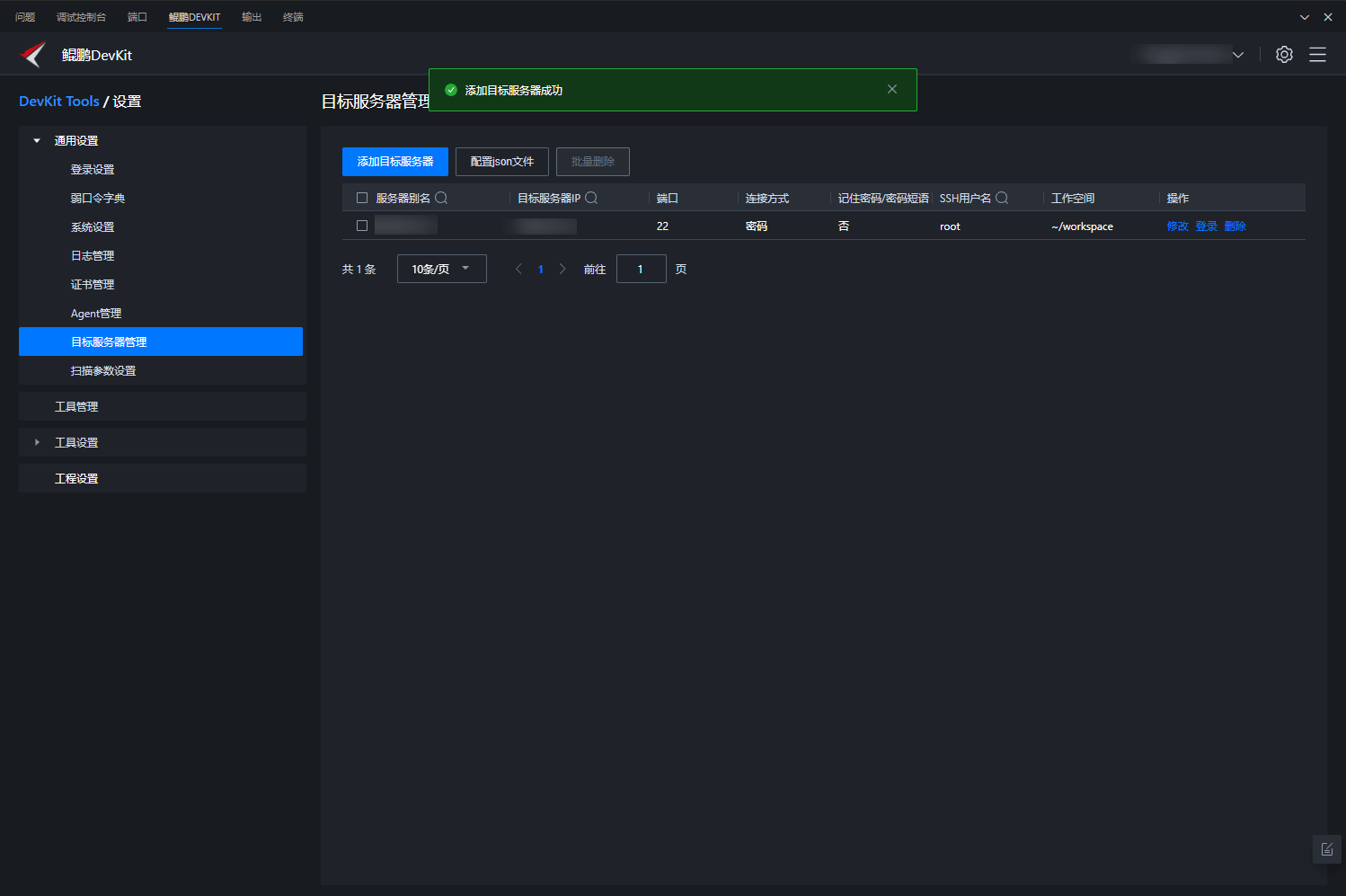Switch to the 输出 tab
The width and height of the screenshot is (1346, 896).
252,17
